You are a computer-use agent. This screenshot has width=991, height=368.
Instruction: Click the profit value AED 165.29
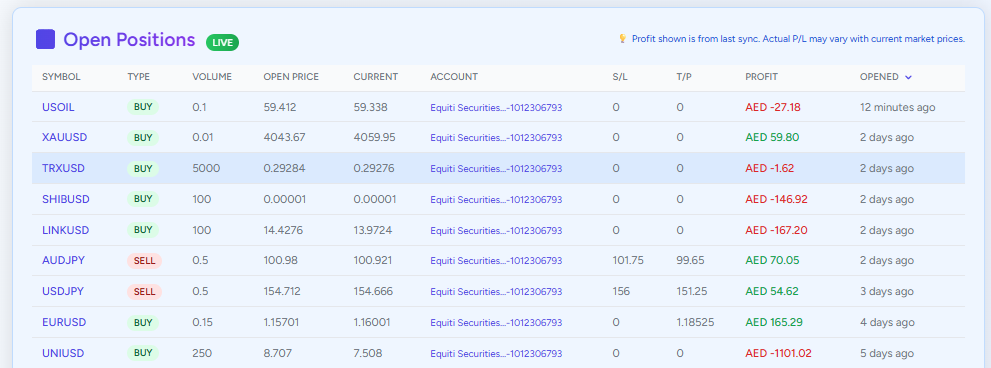pyautogui.click(x=774, y=322)
